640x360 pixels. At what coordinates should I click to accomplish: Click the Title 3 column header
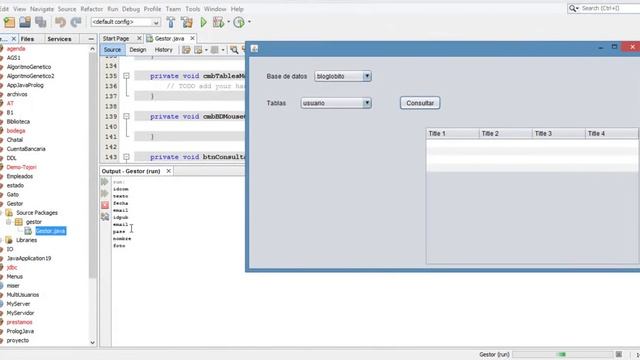(558, 133)
